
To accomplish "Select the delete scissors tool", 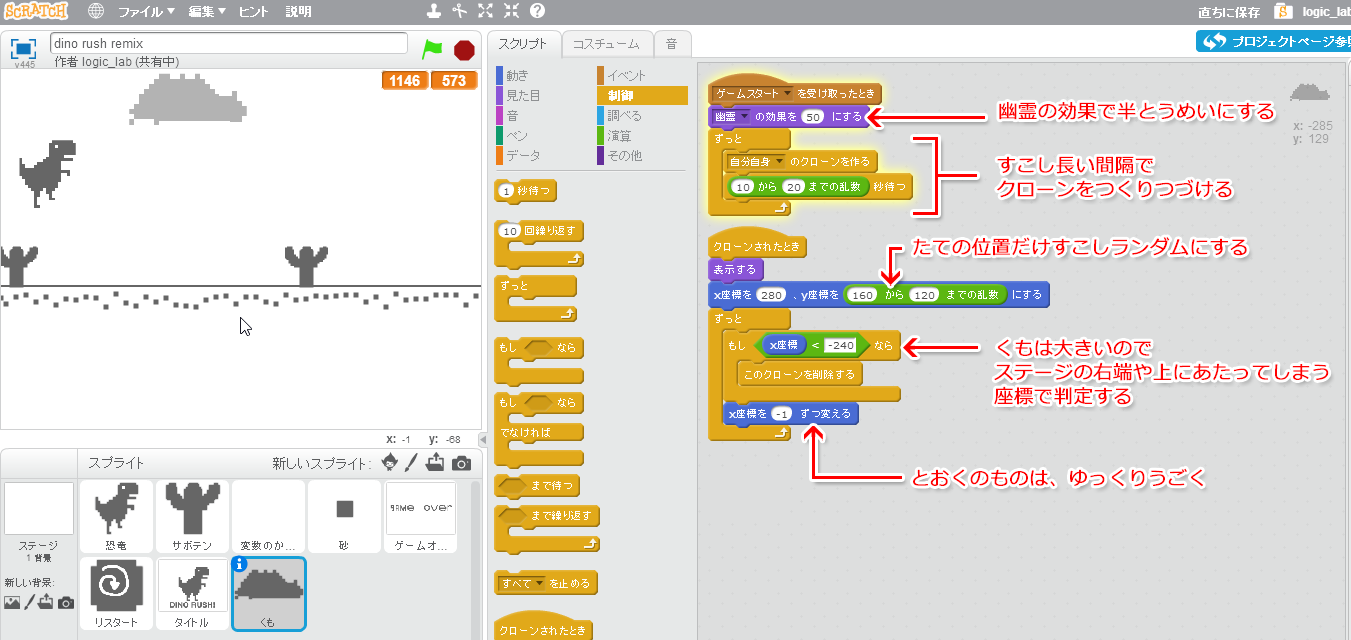I will click(x=459, y=11).
